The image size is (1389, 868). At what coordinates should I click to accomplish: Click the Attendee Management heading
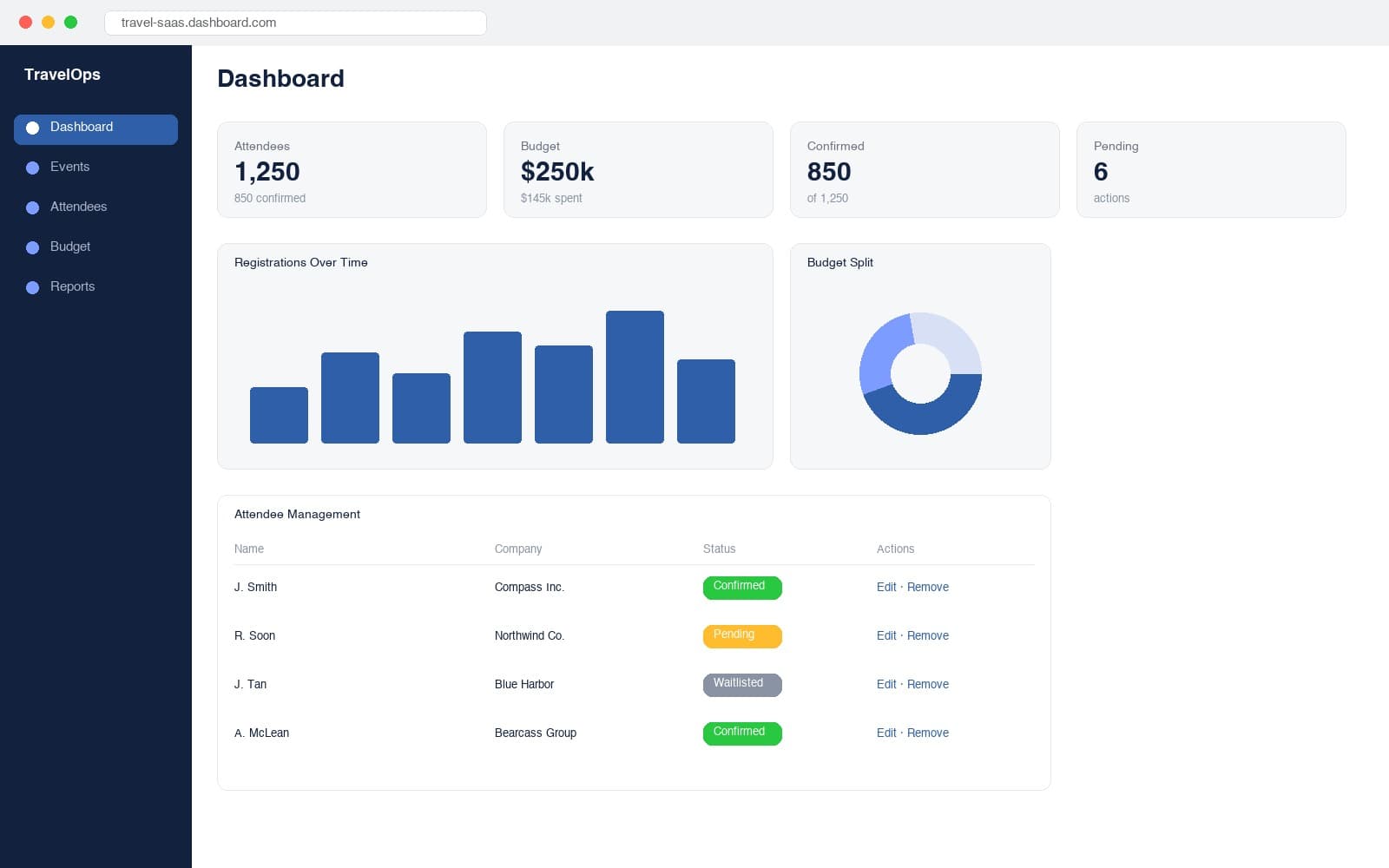click(x=297, y=514)
